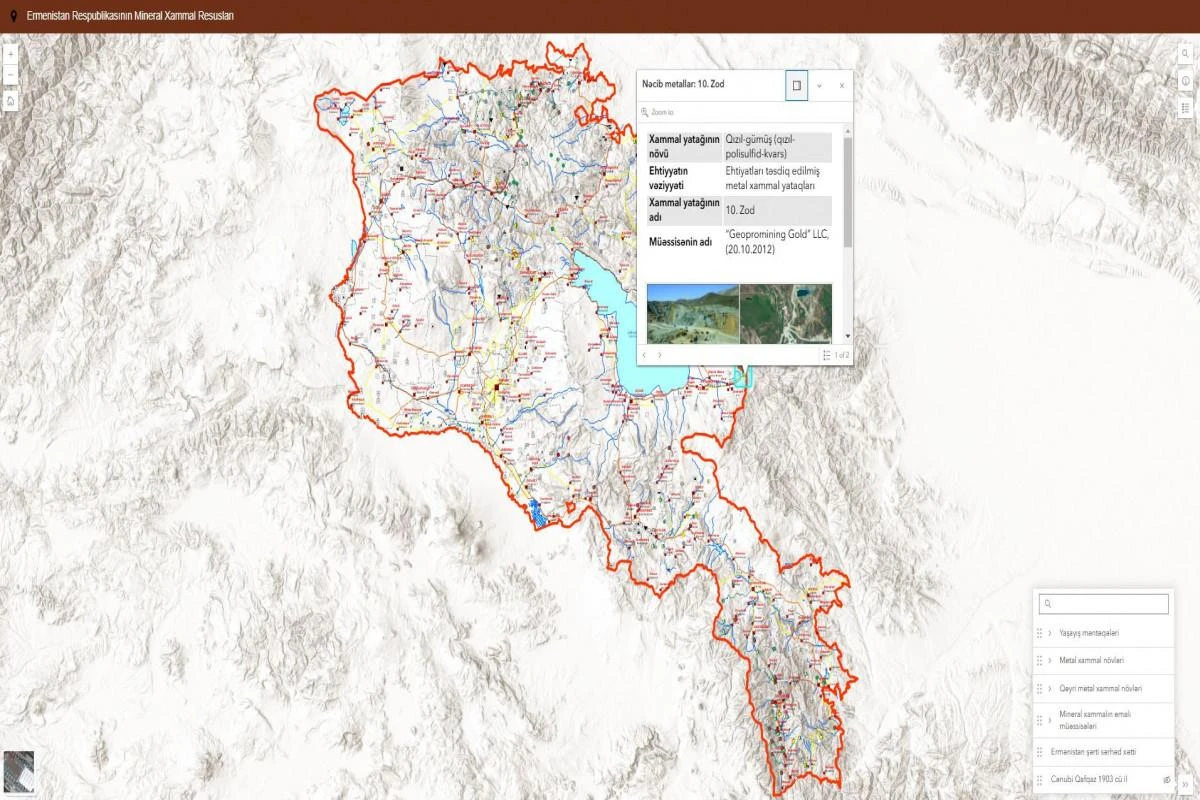The width and height of the screenshot is (1200, 800).
Task: Open the 1 of 2 feature list
Action: (x=836, y=355)
